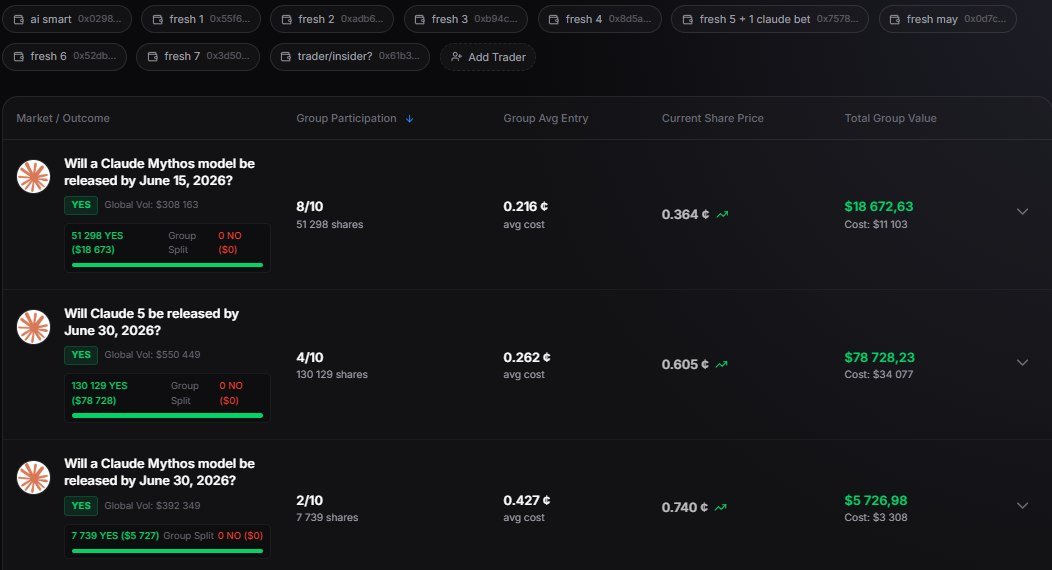The width and height of the screenshot is (1052, 570).
Task: Select the 'fresh 3' trader chip
Action: (466, 19)
